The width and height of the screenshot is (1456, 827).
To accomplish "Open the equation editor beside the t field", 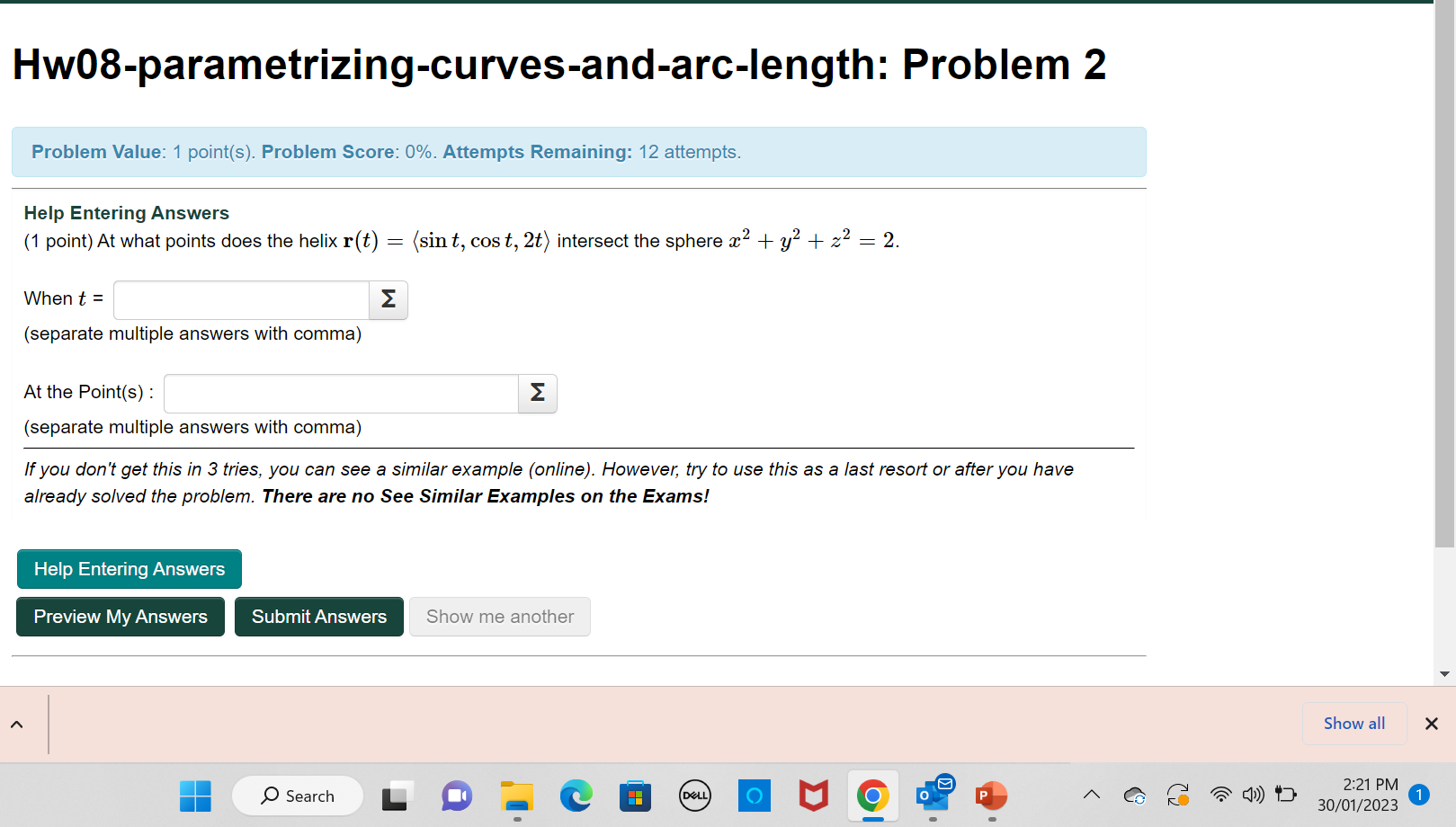I will tap(388, 299).
